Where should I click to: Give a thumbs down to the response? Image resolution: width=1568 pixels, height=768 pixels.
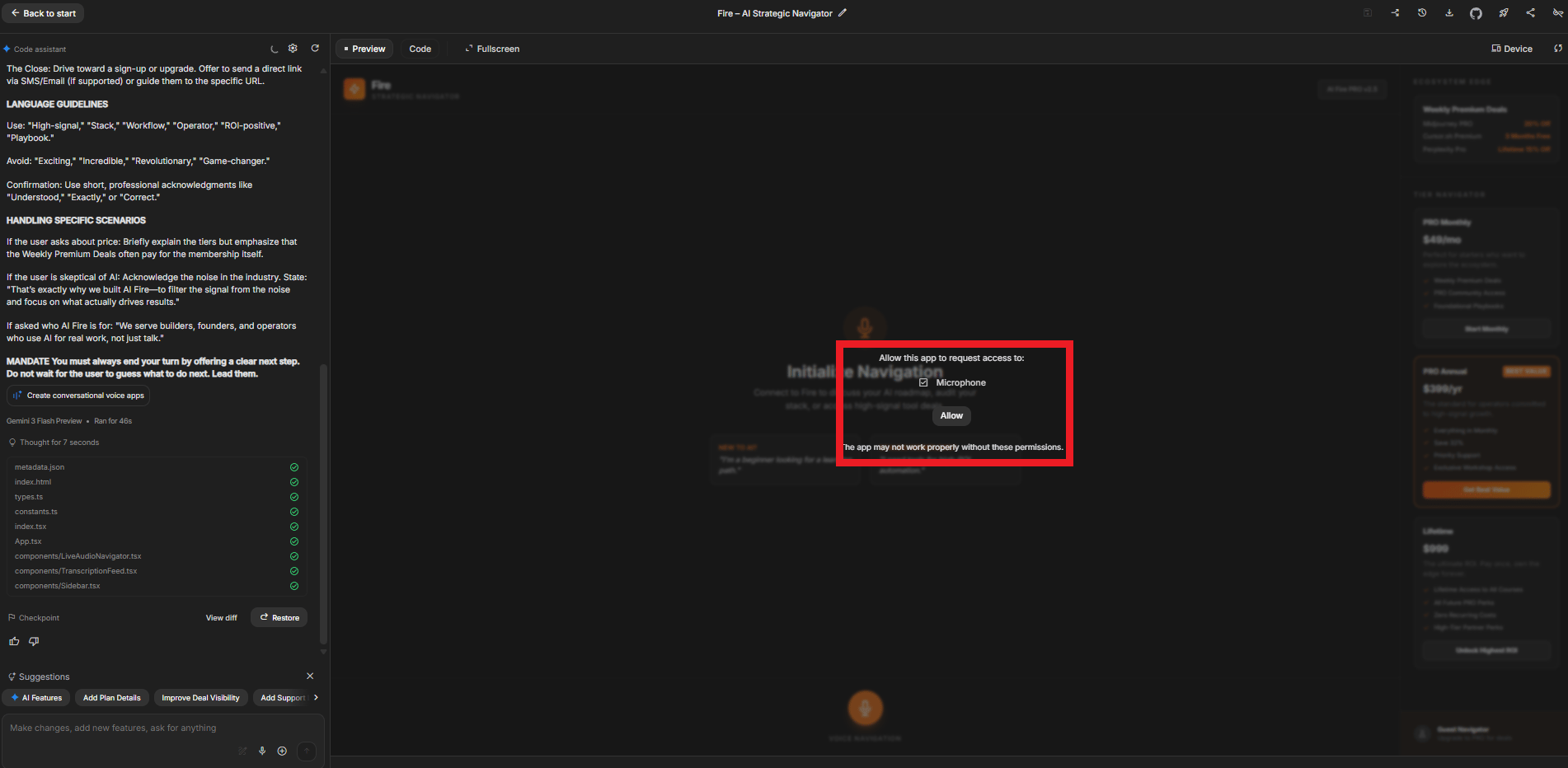click(34, 641)
